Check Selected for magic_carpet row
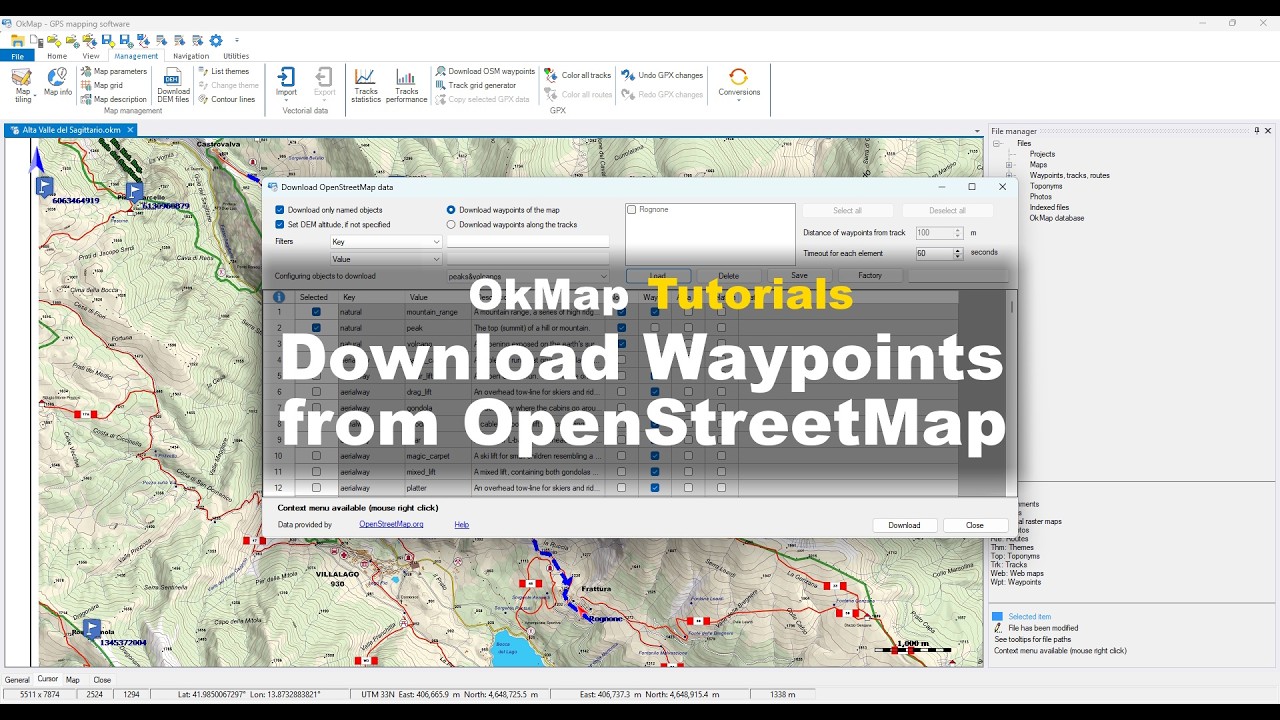This screenshot has height=720, width=1280. pos(316,456)
